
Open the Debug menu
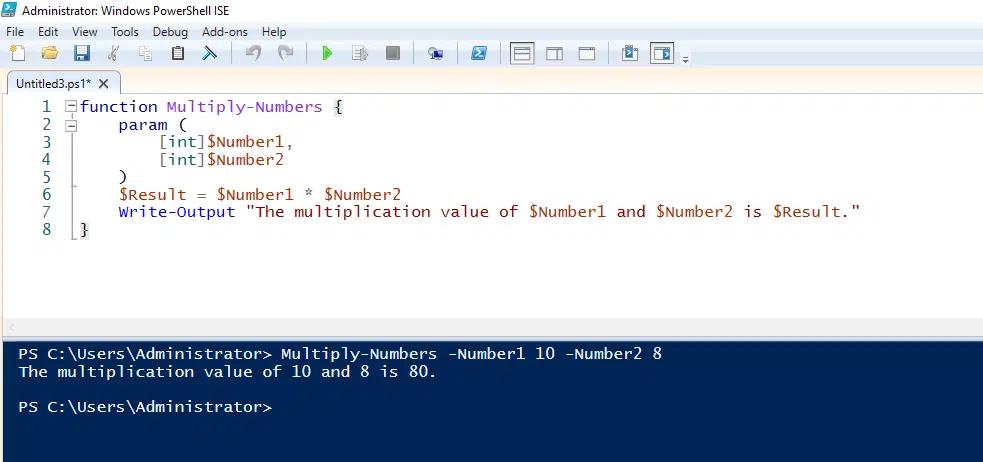point(170,31)
